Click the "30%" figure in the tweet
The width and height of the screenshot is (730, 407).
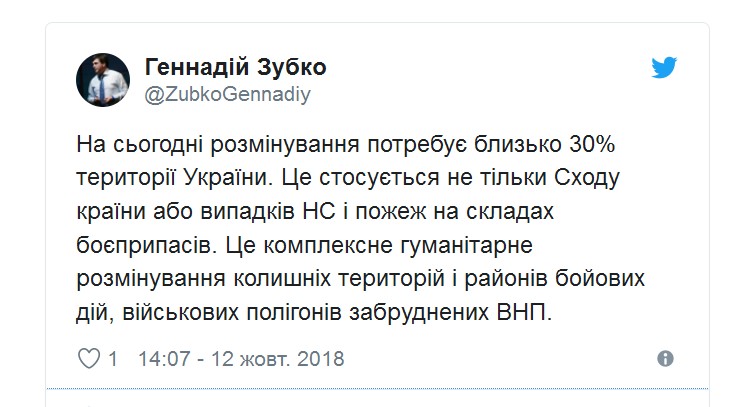(x=596, y=144)
